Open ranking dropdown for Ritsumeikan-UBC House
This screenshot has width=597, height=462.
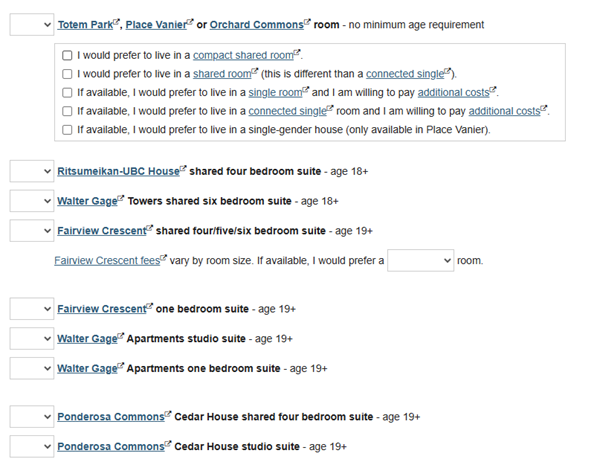[32, 171]
